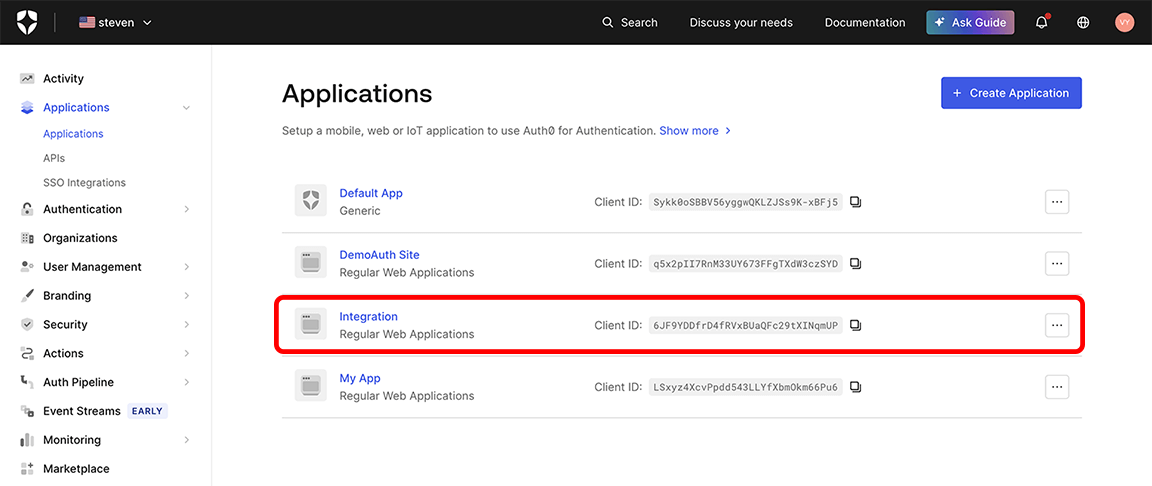Viewport: 1152px width, 486px height.
Task: Copy the Default App client ID
Action: point(855,202)
